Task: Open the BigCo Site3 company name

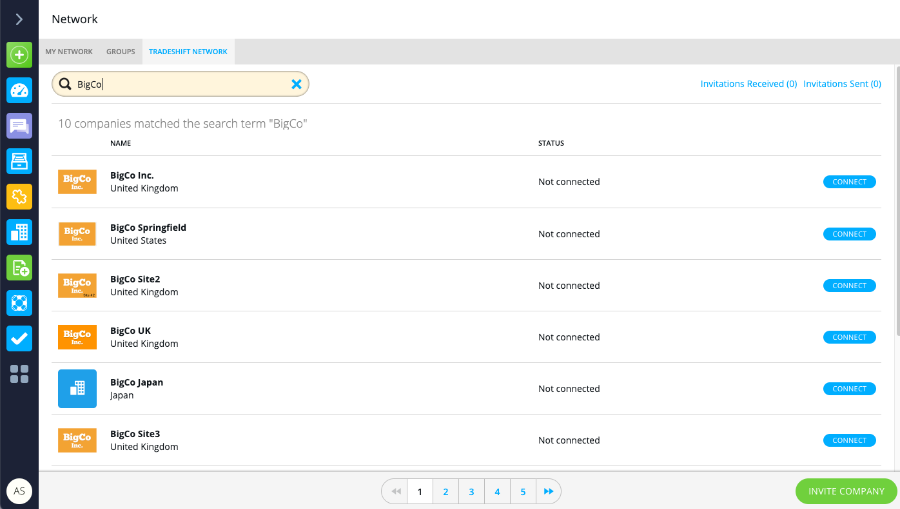Action: tap(135, 434)
